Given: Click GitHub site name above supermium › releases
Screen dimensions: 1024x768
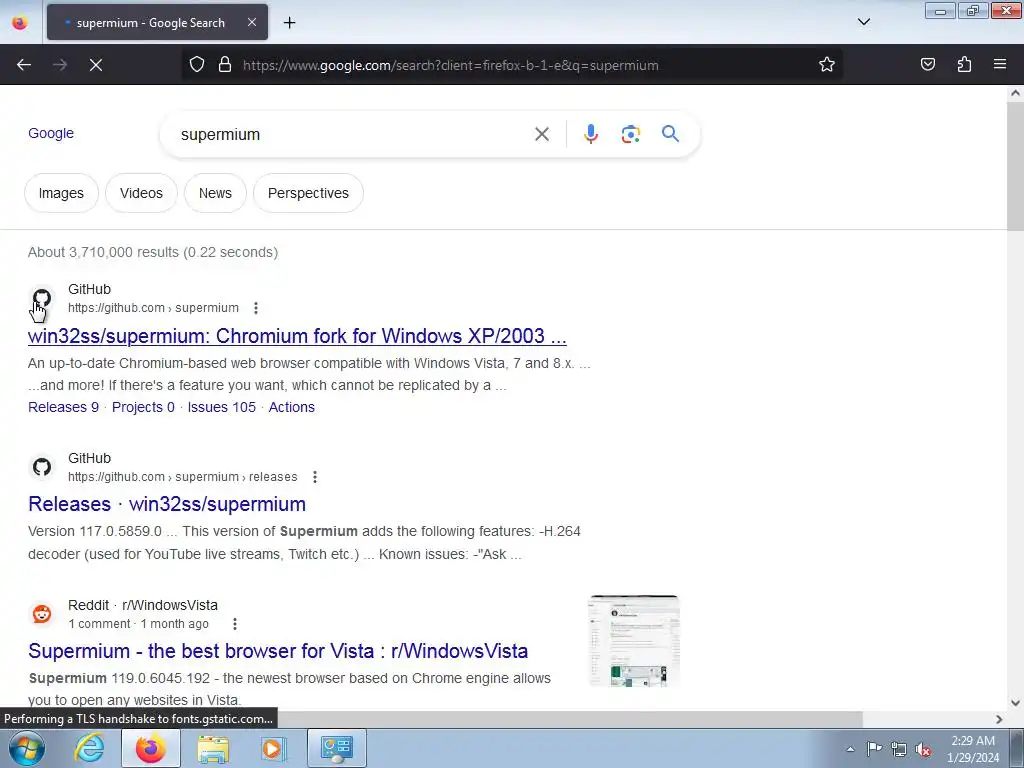Looking at the screenshot, I should tap(89, 458).
